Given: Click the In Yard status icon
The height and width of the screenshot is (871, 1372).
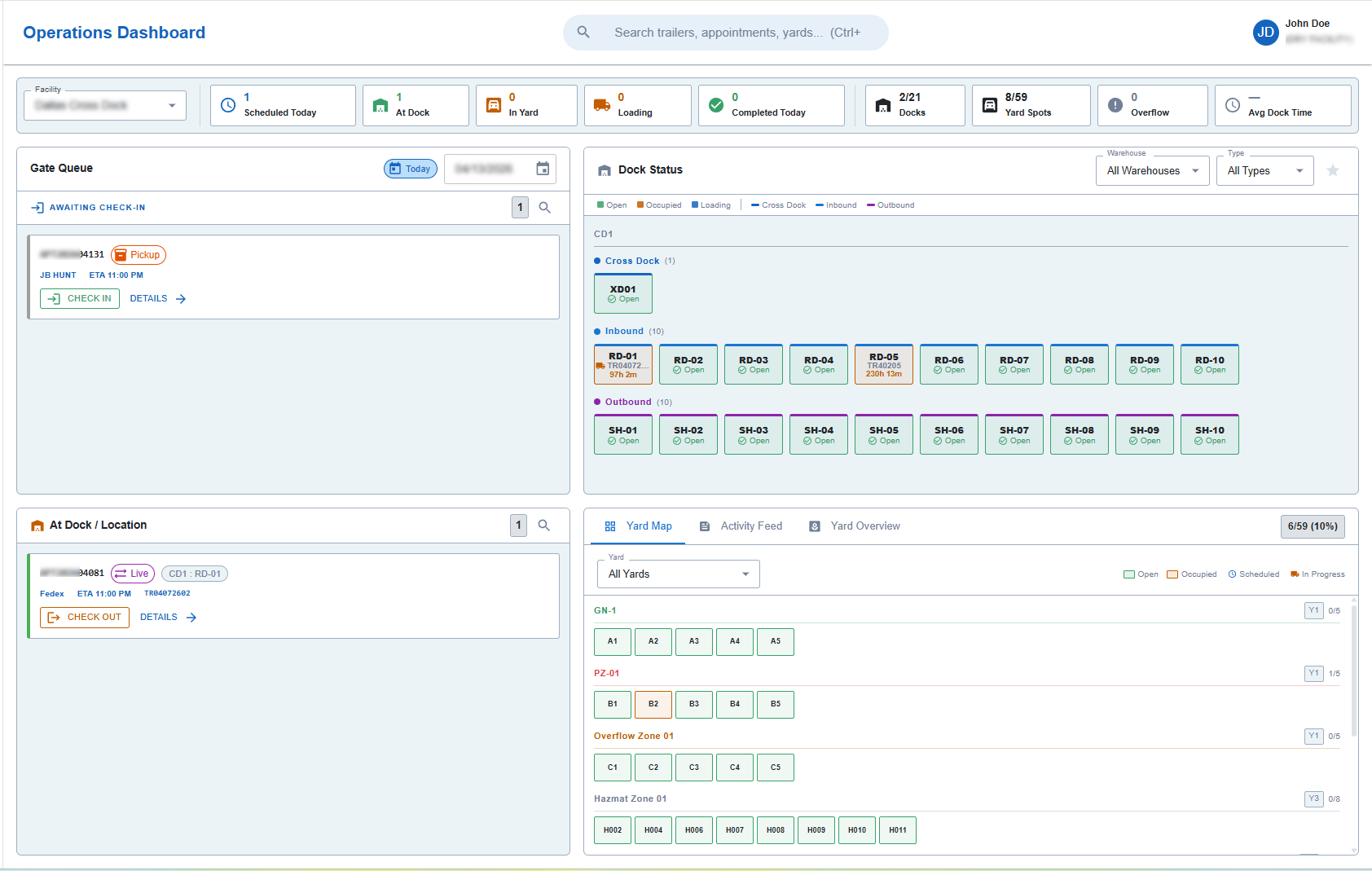Looking at the screenshot, I should [492, 105].
